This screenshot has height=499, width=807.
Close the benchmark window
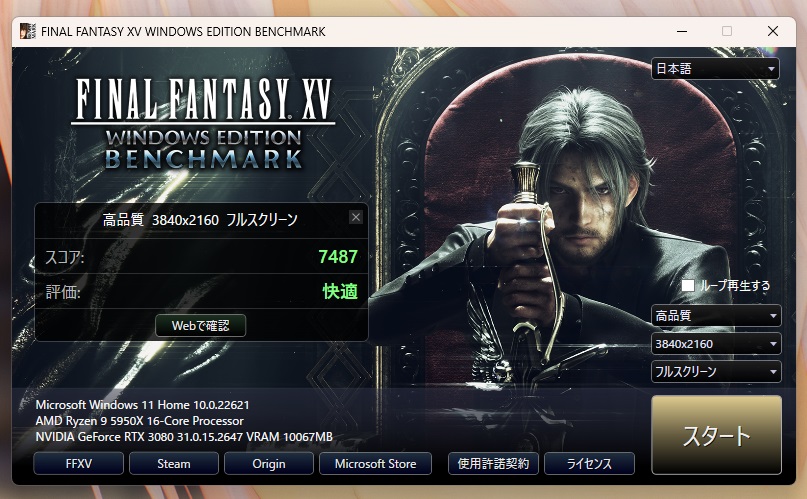773,31
